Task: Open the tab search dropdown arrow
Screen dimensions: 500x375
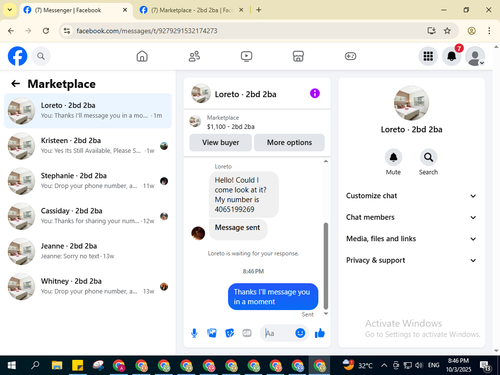Action: 10,10
